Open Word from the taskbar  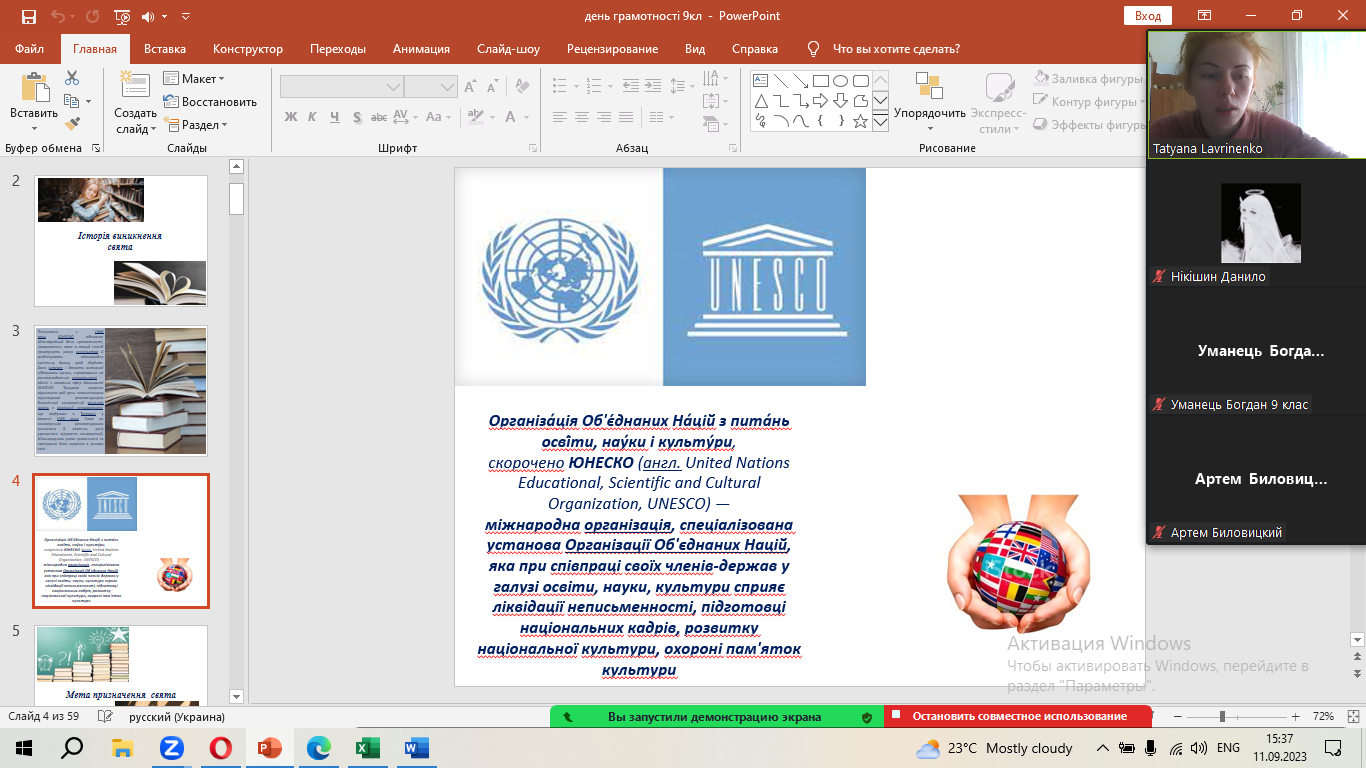click(x=416, y=747)
